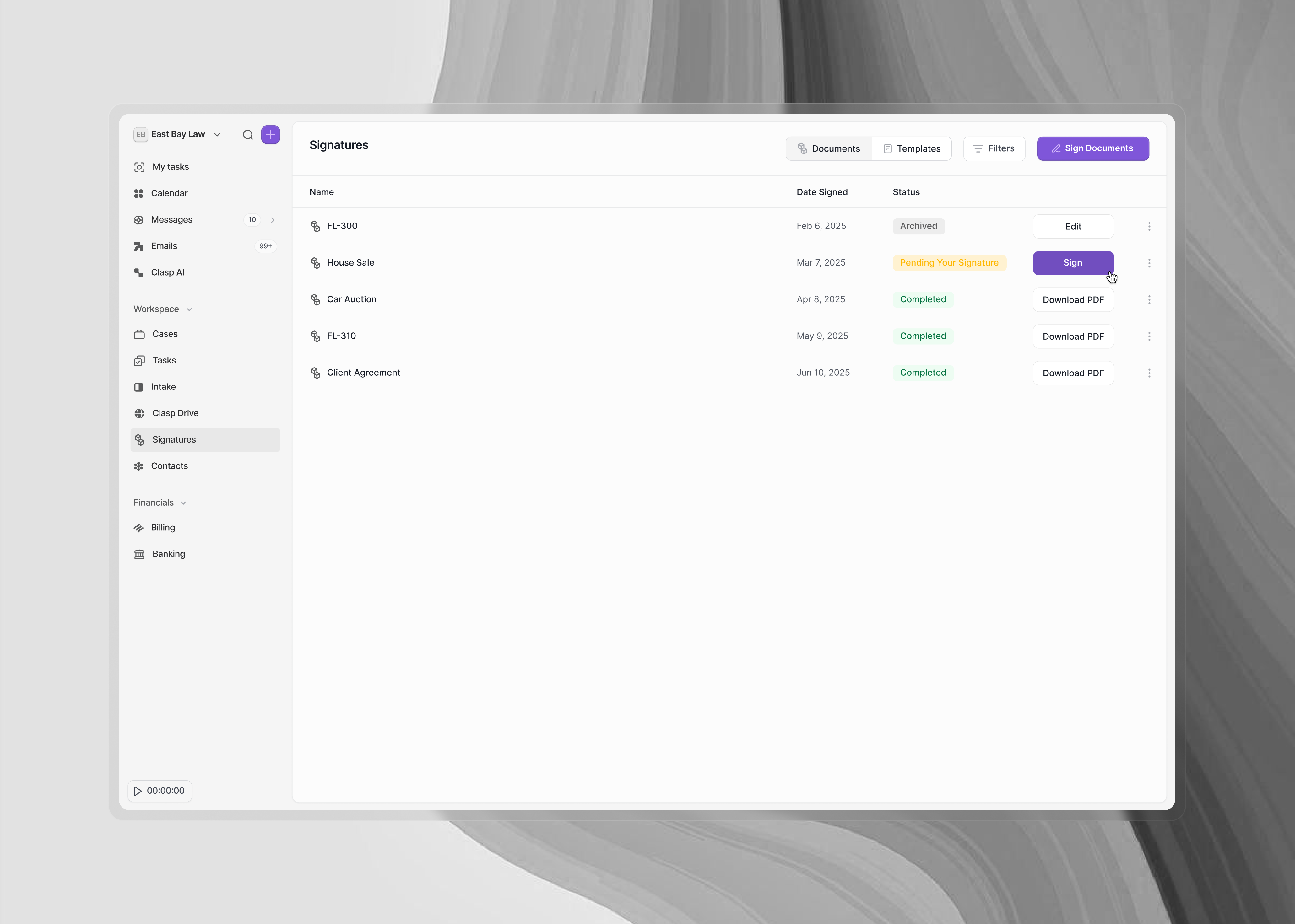Click the search magnifier icon in sidebar
The height and width of the screenshot is (924, 1295).
pyautogui.click(x=248, y=135)
